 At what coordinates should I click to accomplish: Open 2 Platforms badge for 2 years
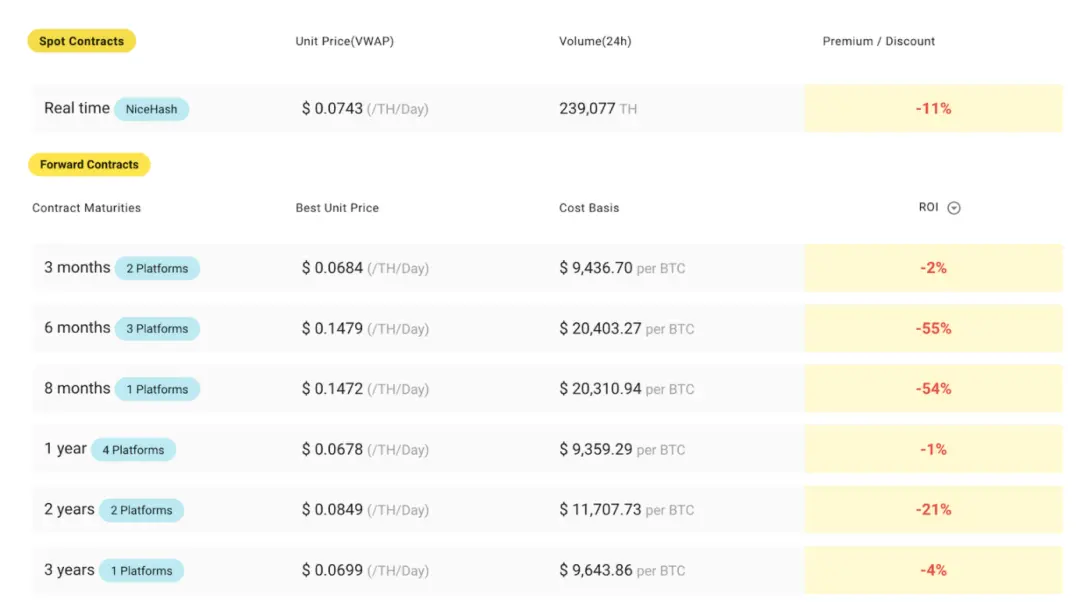141,510
